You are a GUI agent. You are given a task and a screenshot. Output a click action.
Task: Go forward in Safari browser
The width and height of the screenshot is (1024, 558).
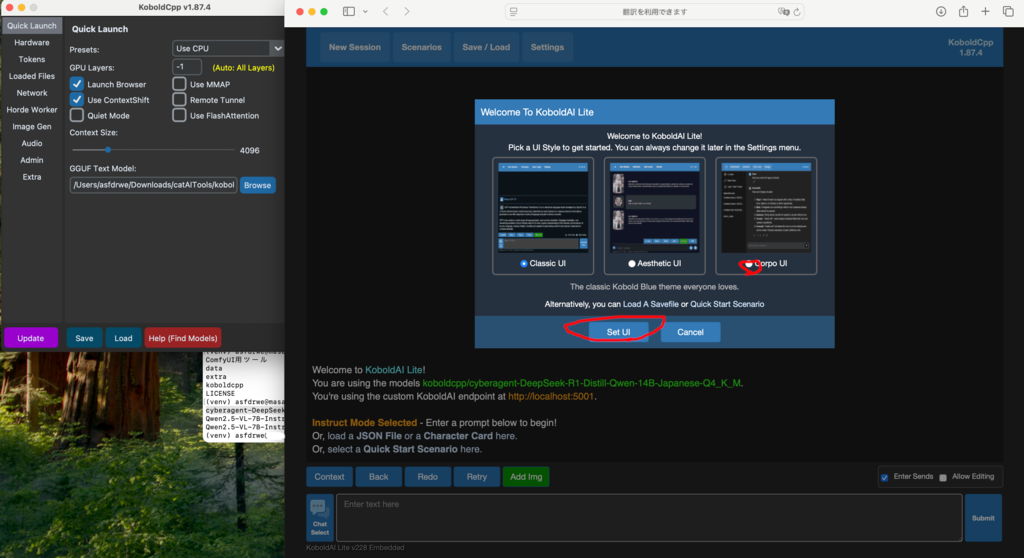pyautogui.click(x=407, y=12)
